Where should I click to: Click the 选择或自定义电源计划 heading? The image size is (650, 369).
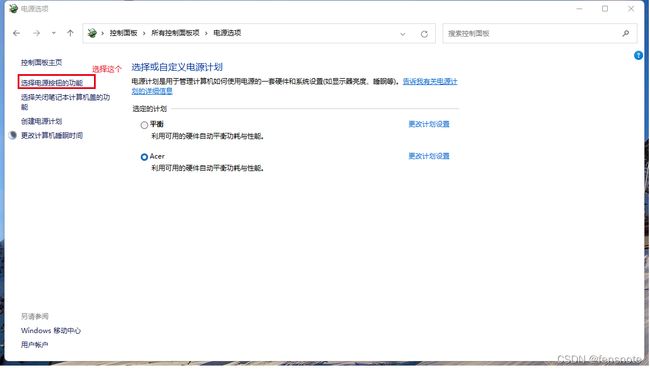pos(177,67)
